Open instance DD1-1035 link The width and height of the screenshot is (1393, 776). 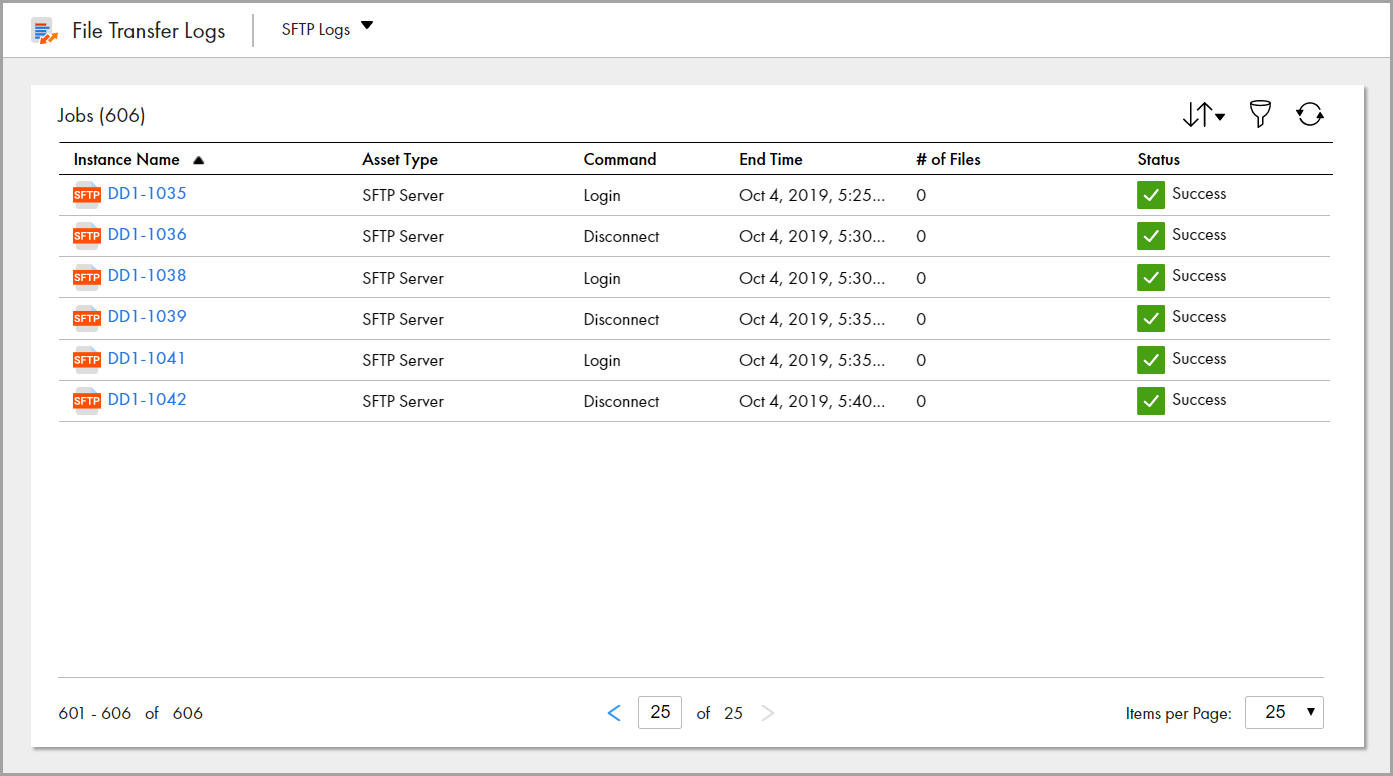[147, 193]
